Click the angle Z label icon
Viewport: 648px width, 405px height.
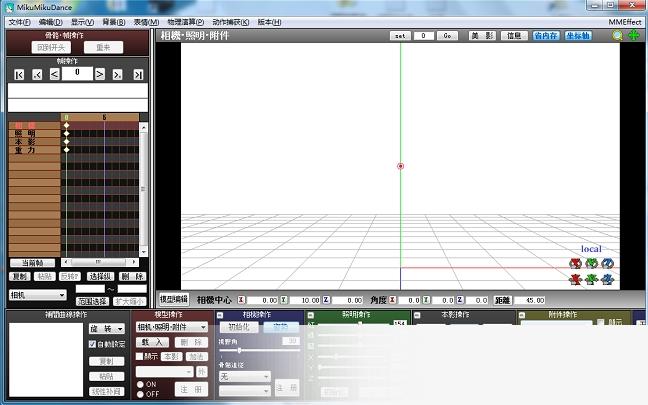tap(460, 300)
